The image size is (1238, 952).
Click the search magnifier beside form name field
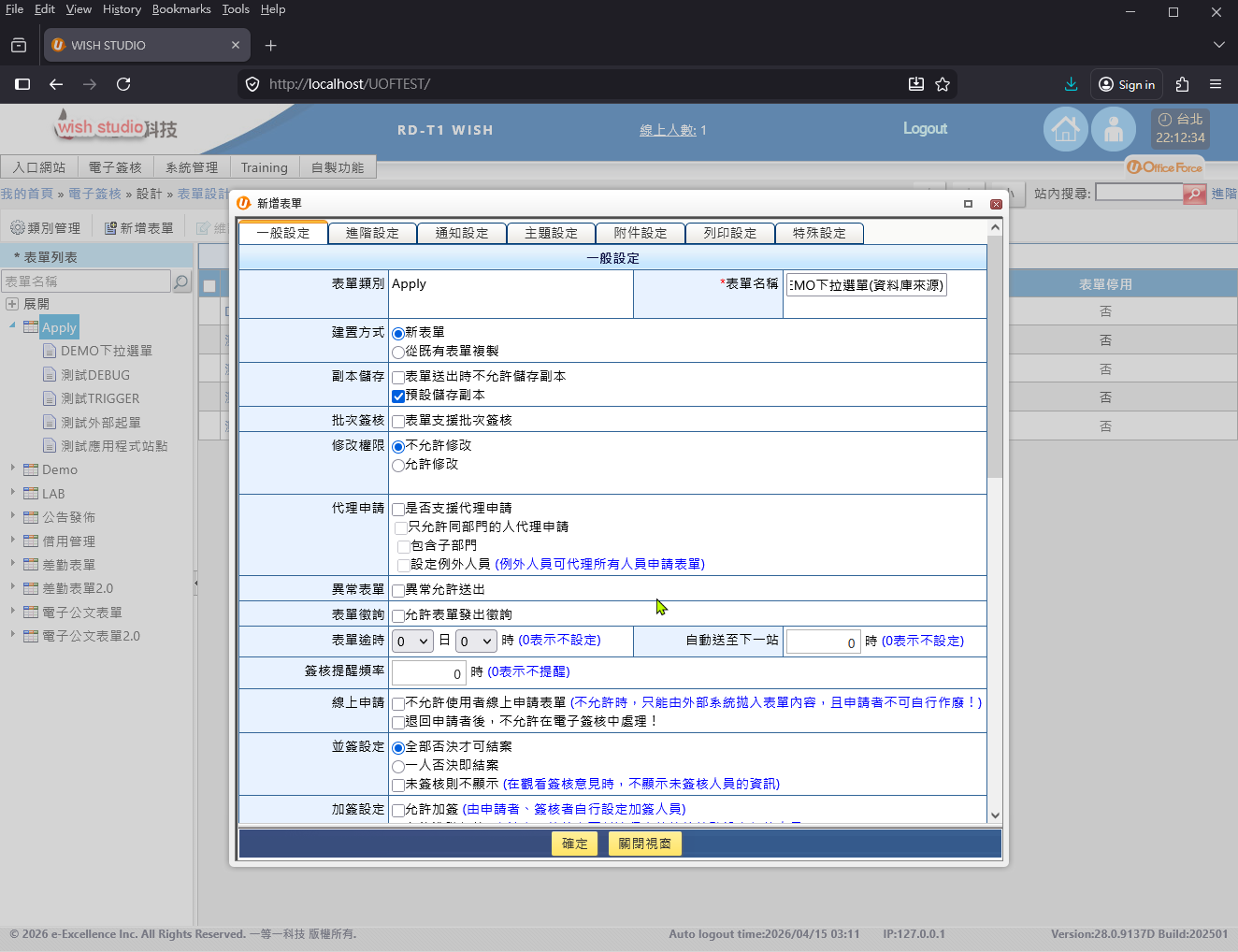pyautogui.click(x=181, y=281)
